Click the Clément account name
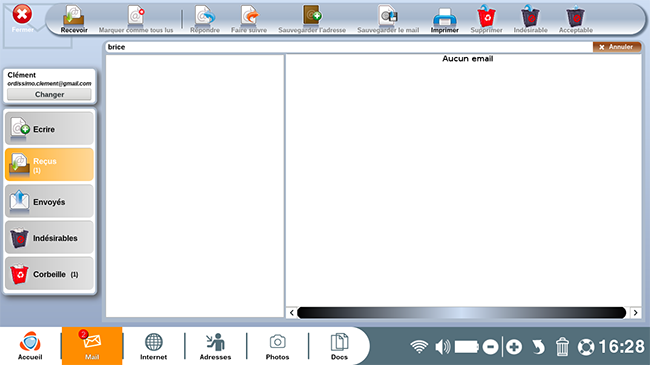650x365 pixels. (x=22, y=75)
